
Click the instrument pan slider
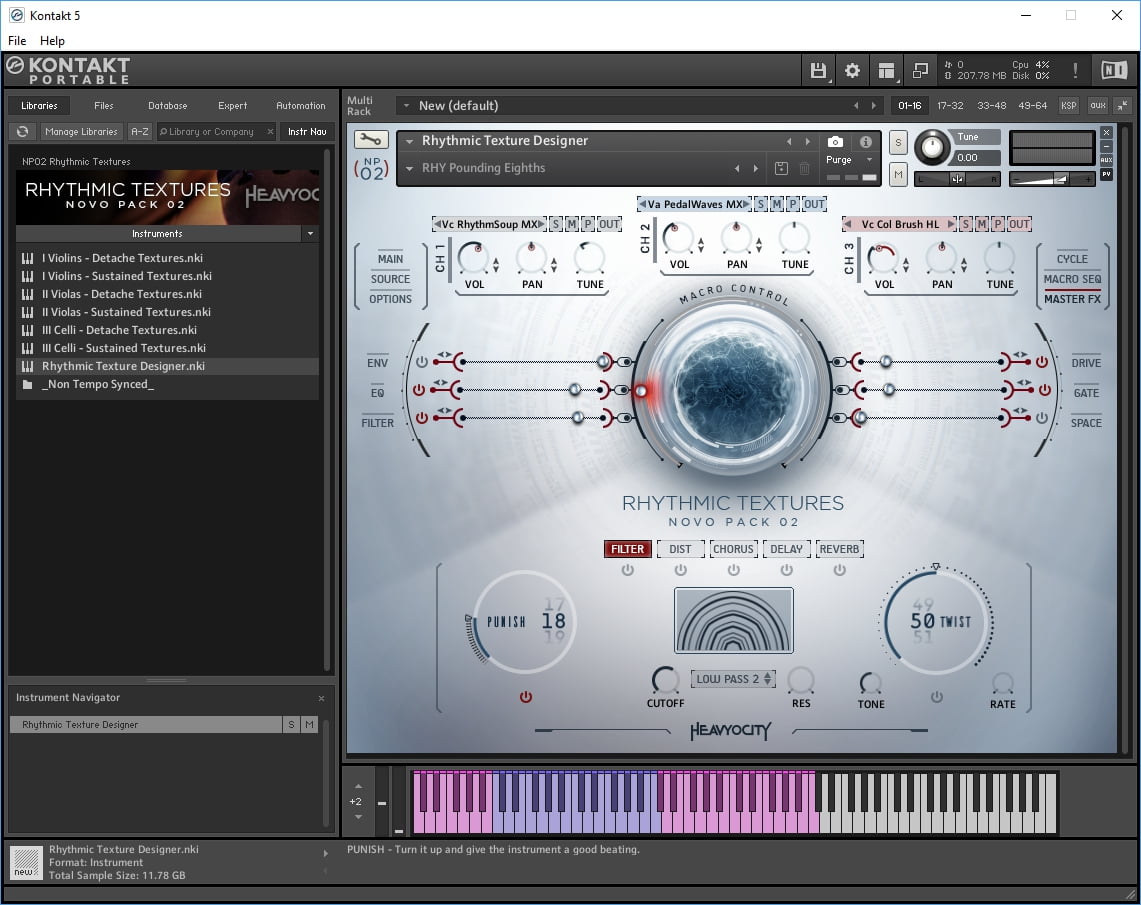[x=958, y=179]
